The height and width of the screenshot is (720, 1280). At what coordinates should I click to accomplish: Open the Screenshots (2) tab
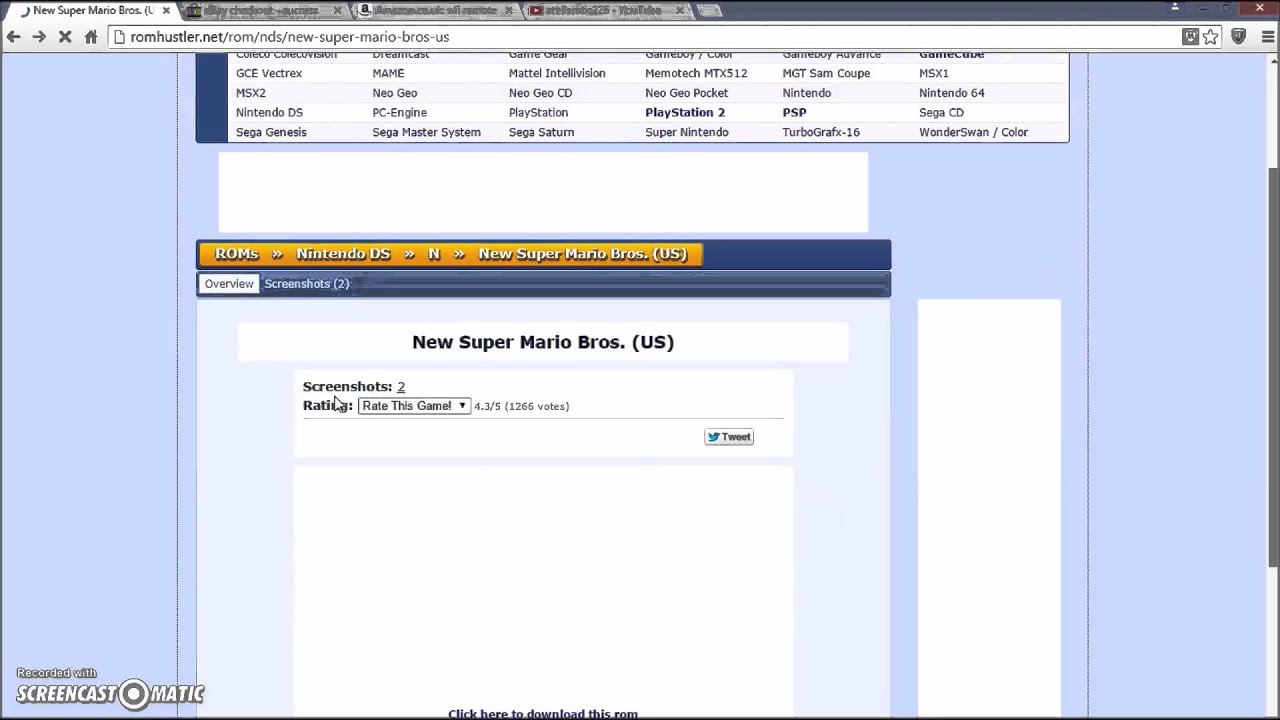(x=306, y=284)
